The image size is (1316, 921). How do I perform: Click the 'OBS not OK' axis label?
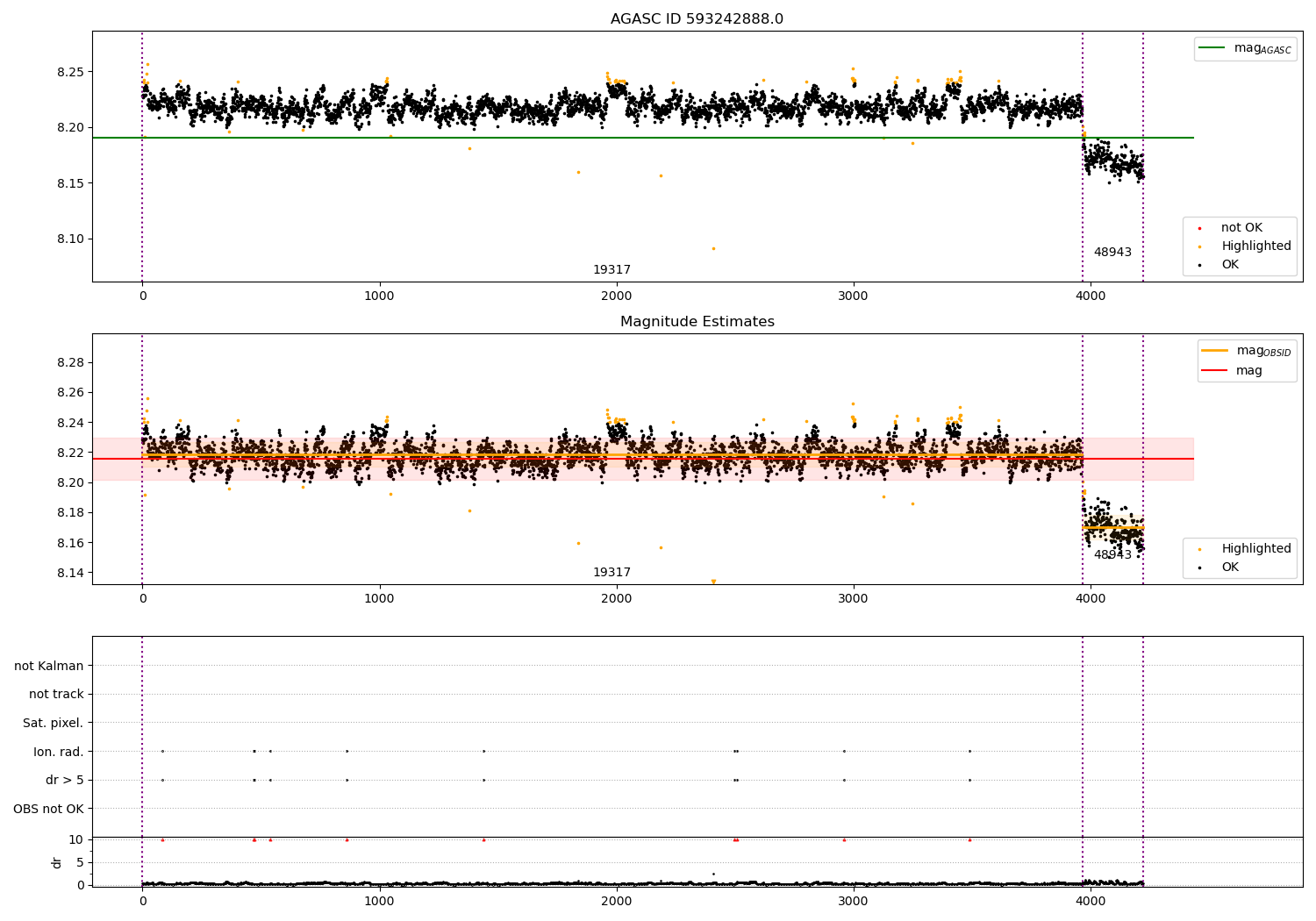(x=48, y=809)
